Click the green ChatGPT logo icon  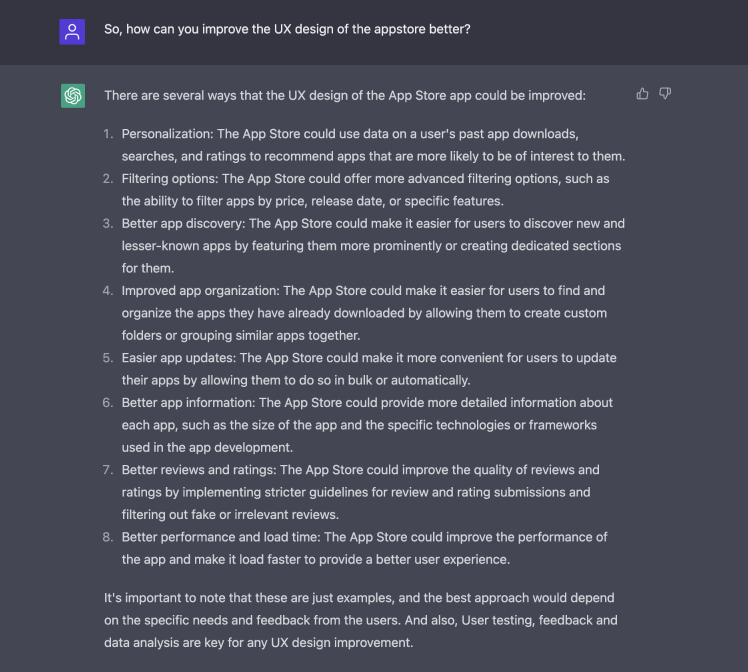click(x=73, y=96)
